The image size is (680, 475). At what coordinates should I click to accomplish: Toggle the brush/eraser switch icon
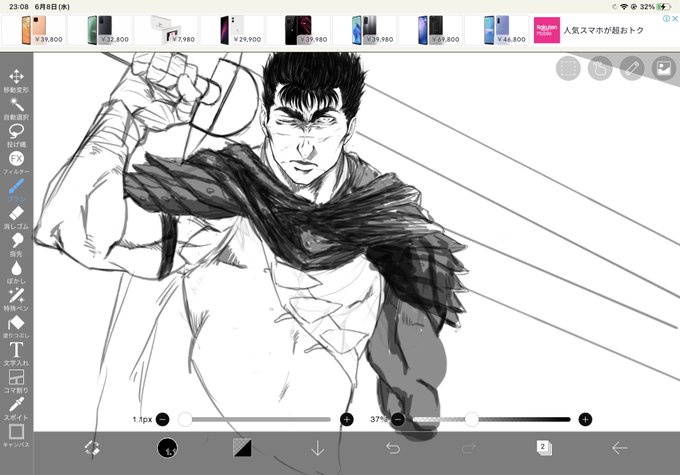pyautogui.click(x=92, y=448)
